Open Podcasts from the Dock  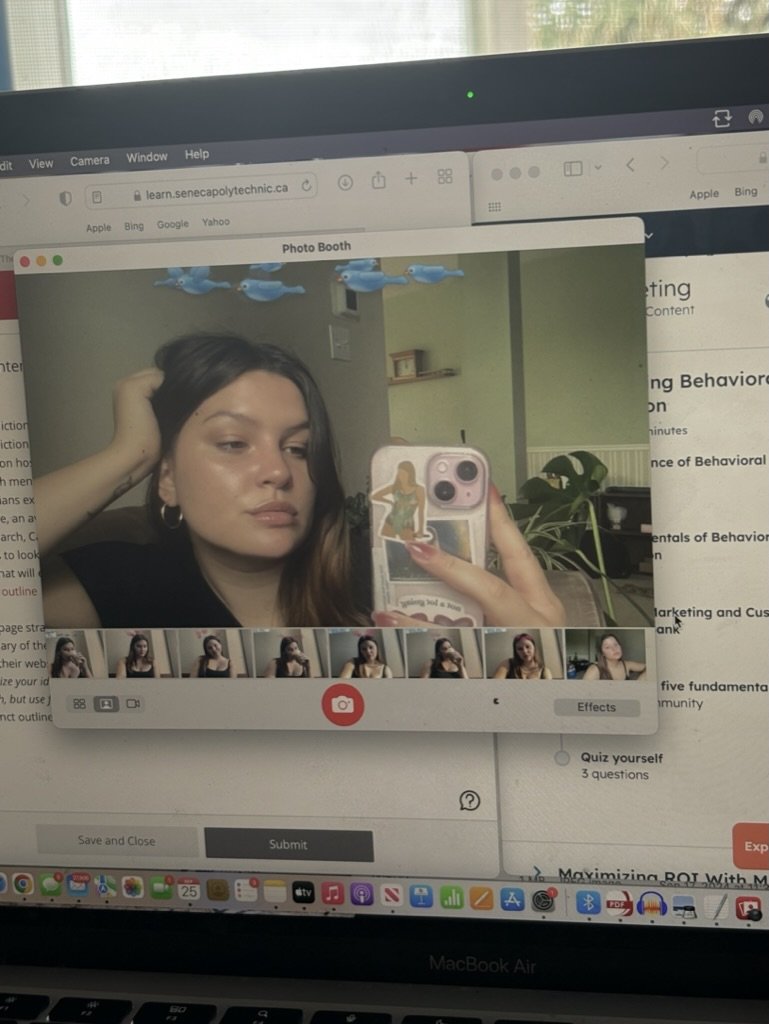pyautogui.click(x=362, y=895)
